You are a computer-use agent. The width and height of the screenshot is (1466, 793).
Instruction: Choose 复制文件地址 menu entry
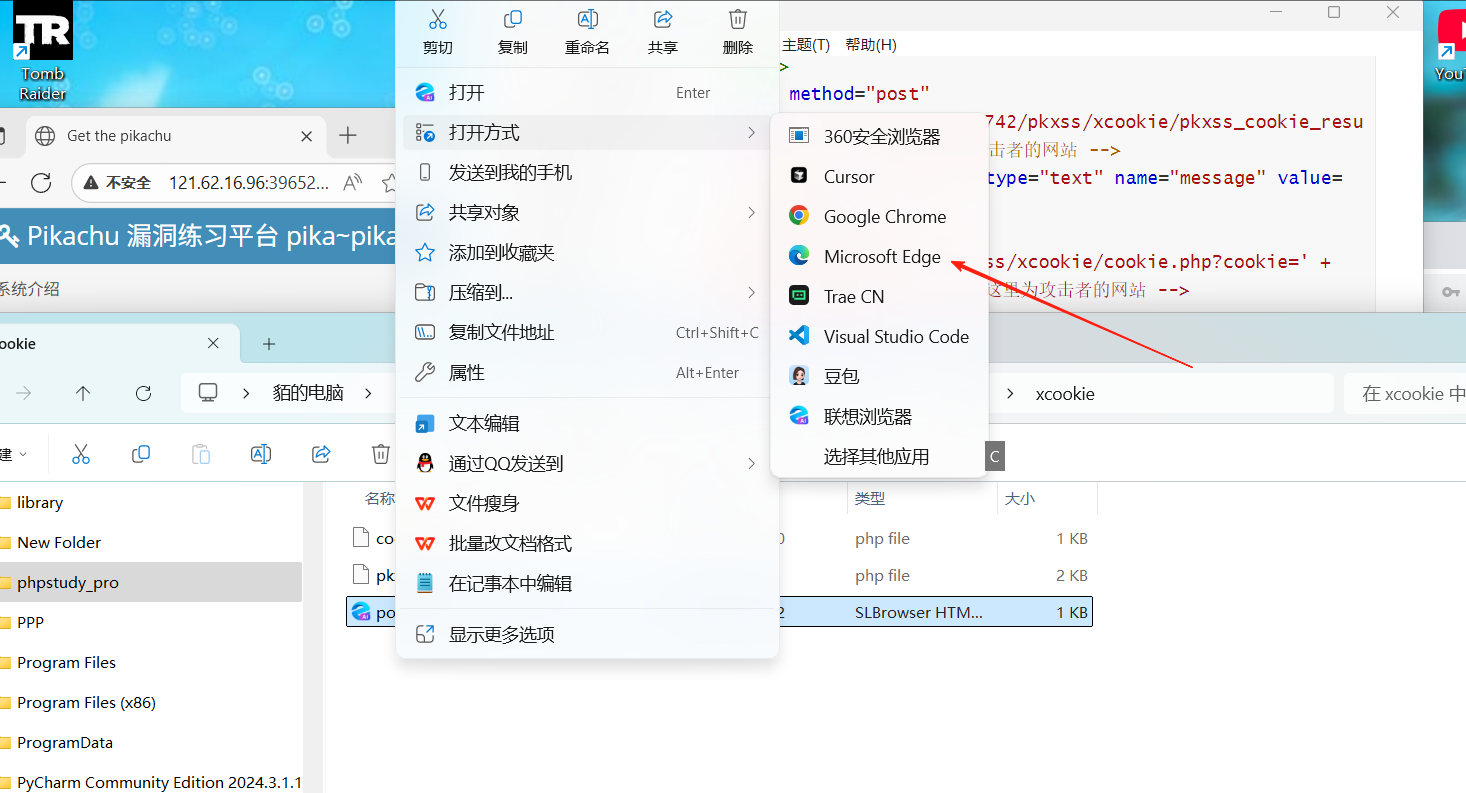coord(587,332)
